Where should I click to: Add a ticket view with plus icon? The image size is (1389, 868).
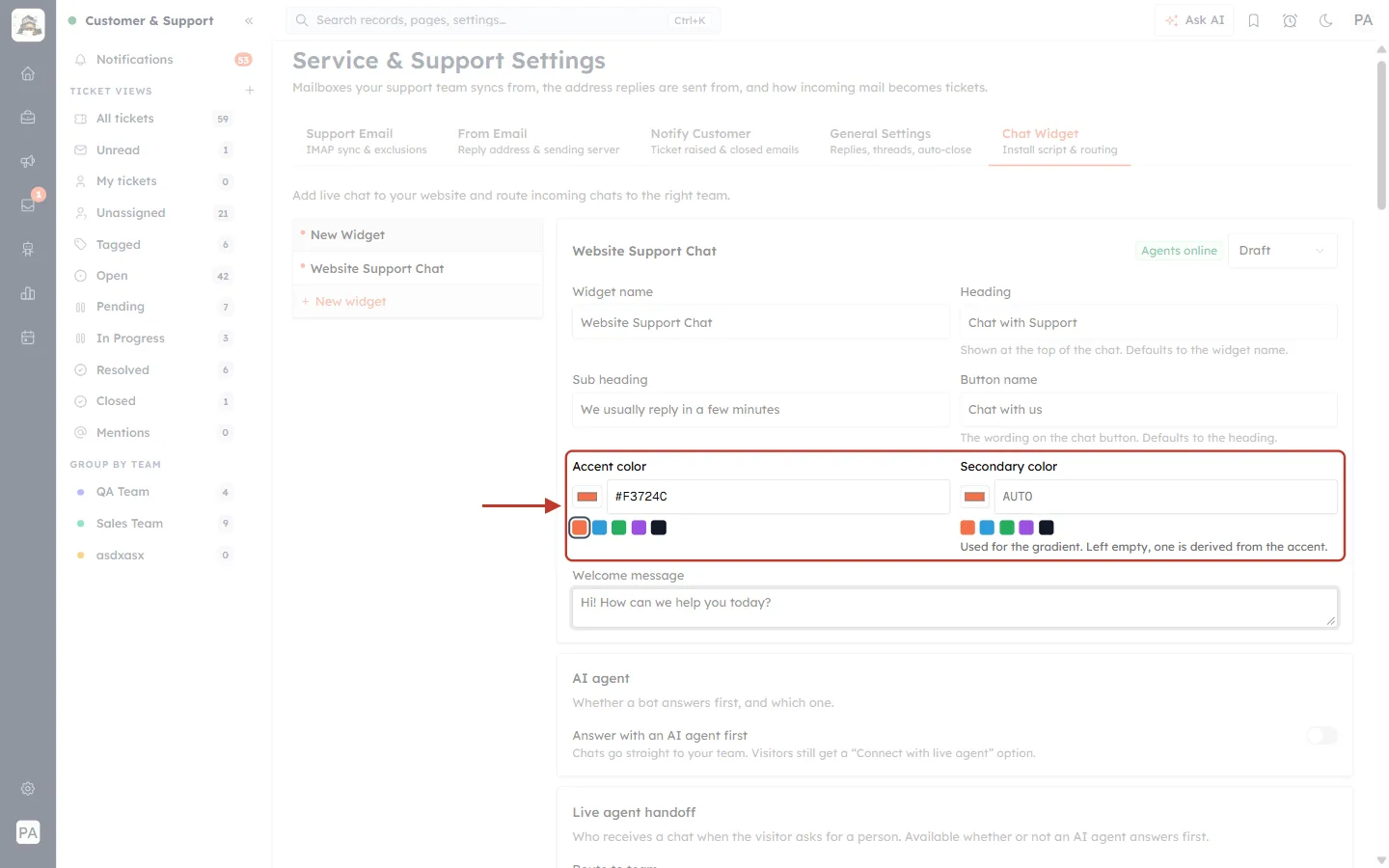click(x=250, y=91)
